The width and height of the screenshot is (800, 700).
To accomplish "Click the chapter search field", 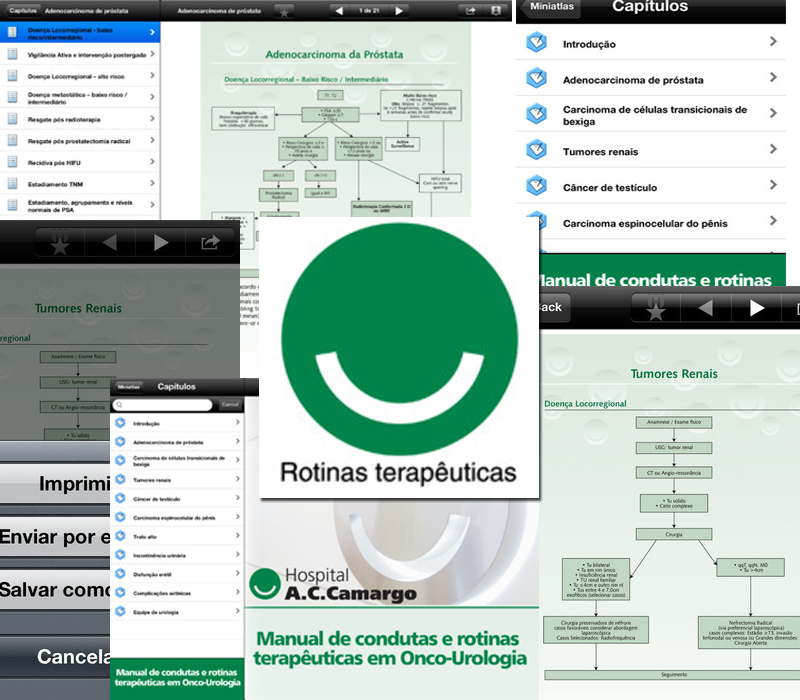I will pos(164,405).
